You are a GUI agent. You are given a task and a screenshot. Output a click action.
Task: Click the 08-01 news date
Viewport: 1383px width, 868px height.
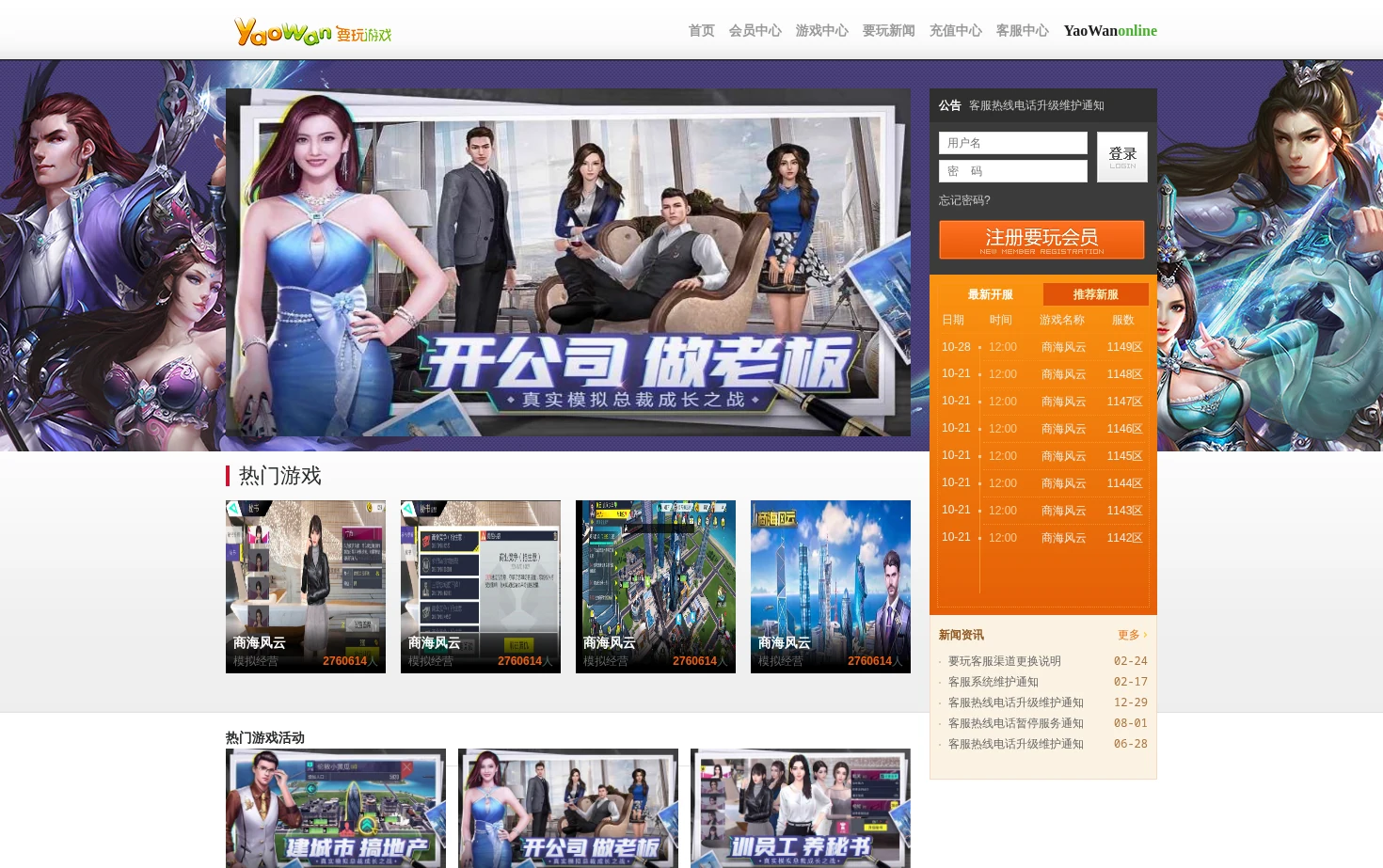point(1130,723)
